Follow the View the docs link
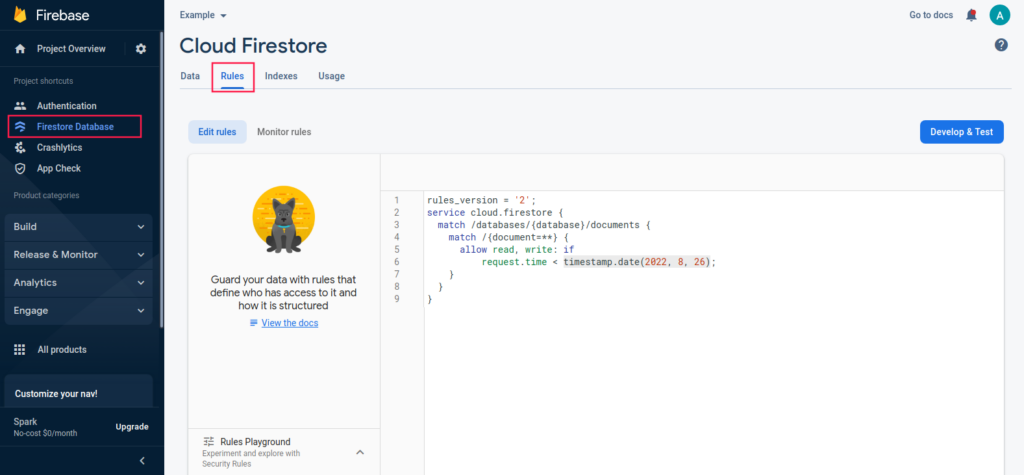This screenshot has height=475, width=1024. point(290,323)
